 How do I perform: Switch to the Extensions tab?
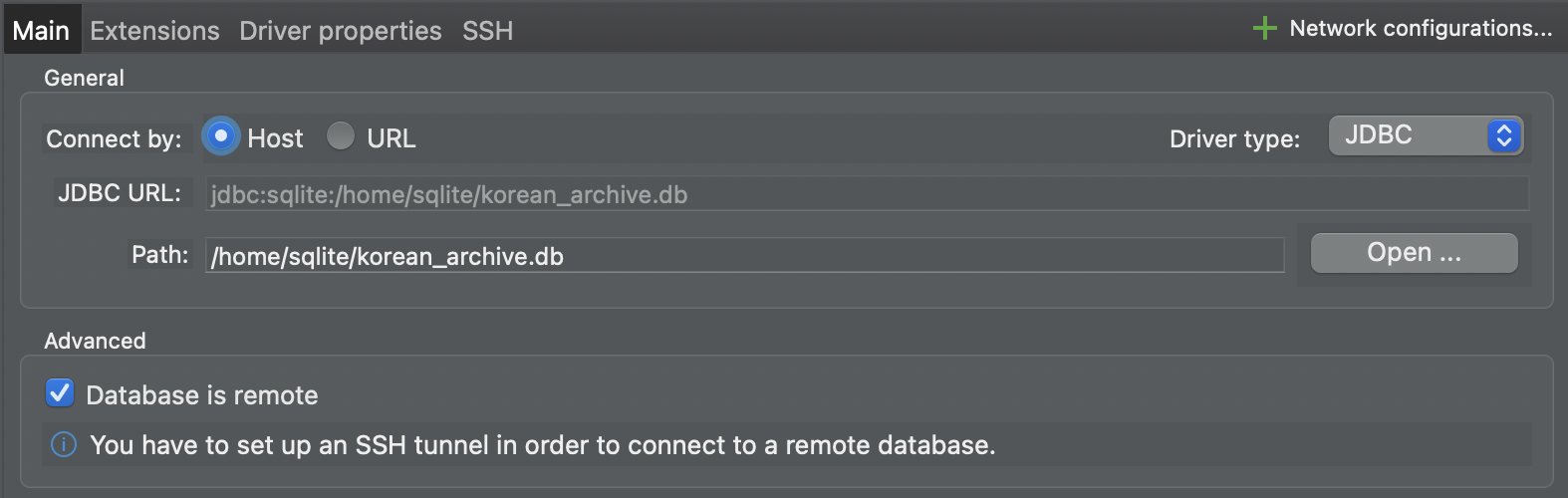pyautogui.click(x=154, y=31)
